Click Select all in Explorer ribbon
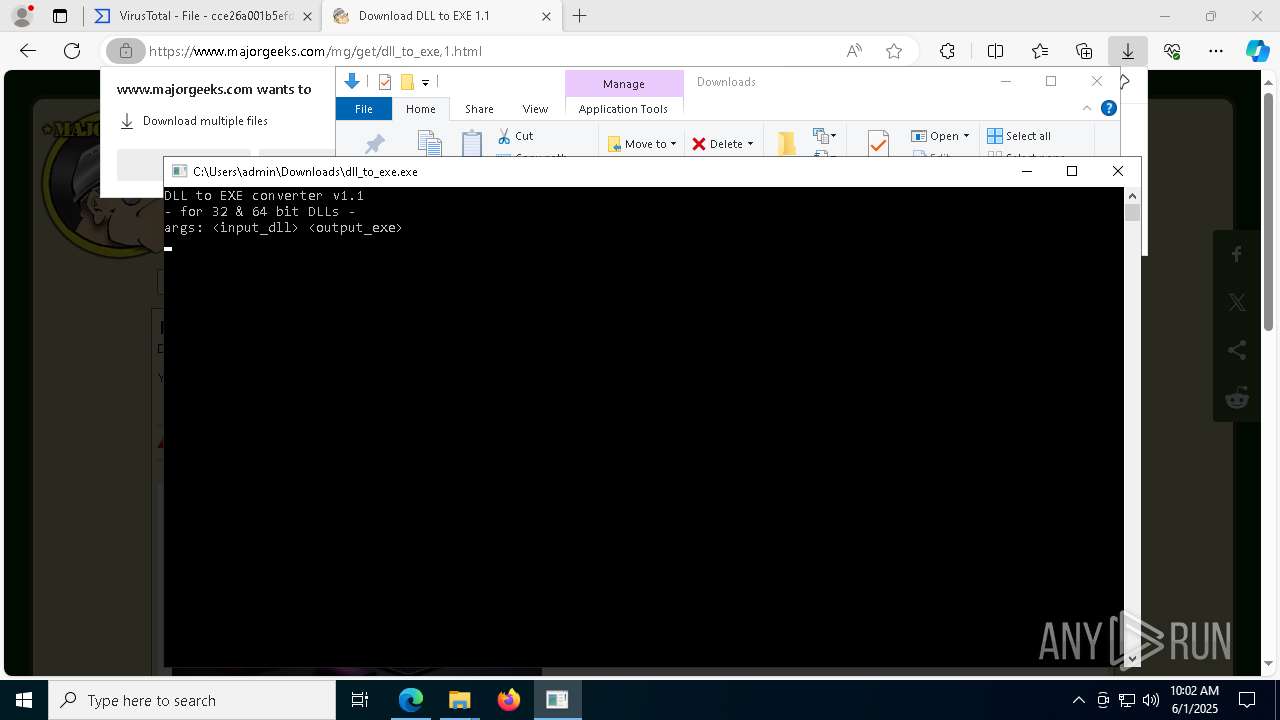The width and height of the screenshot is (1280, 720). pyautogui.click(x=1019, y=136)
